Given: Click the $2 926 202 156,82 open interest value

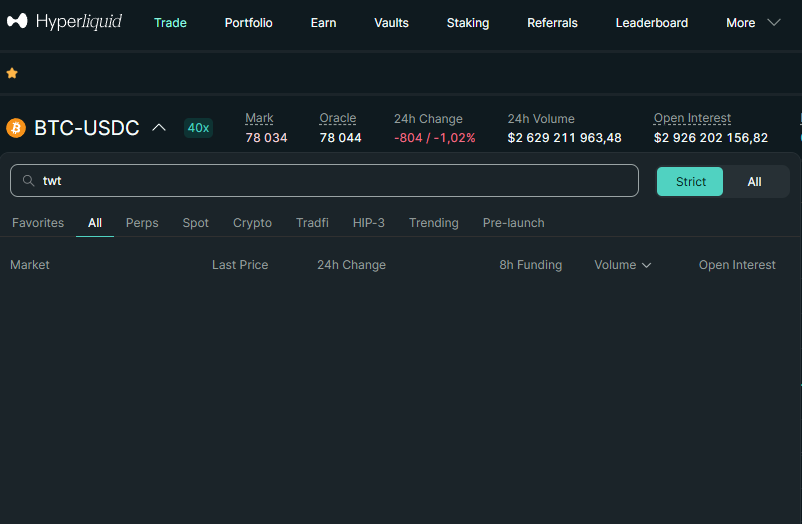Looking at the screenshot, I should click(711, 138).
